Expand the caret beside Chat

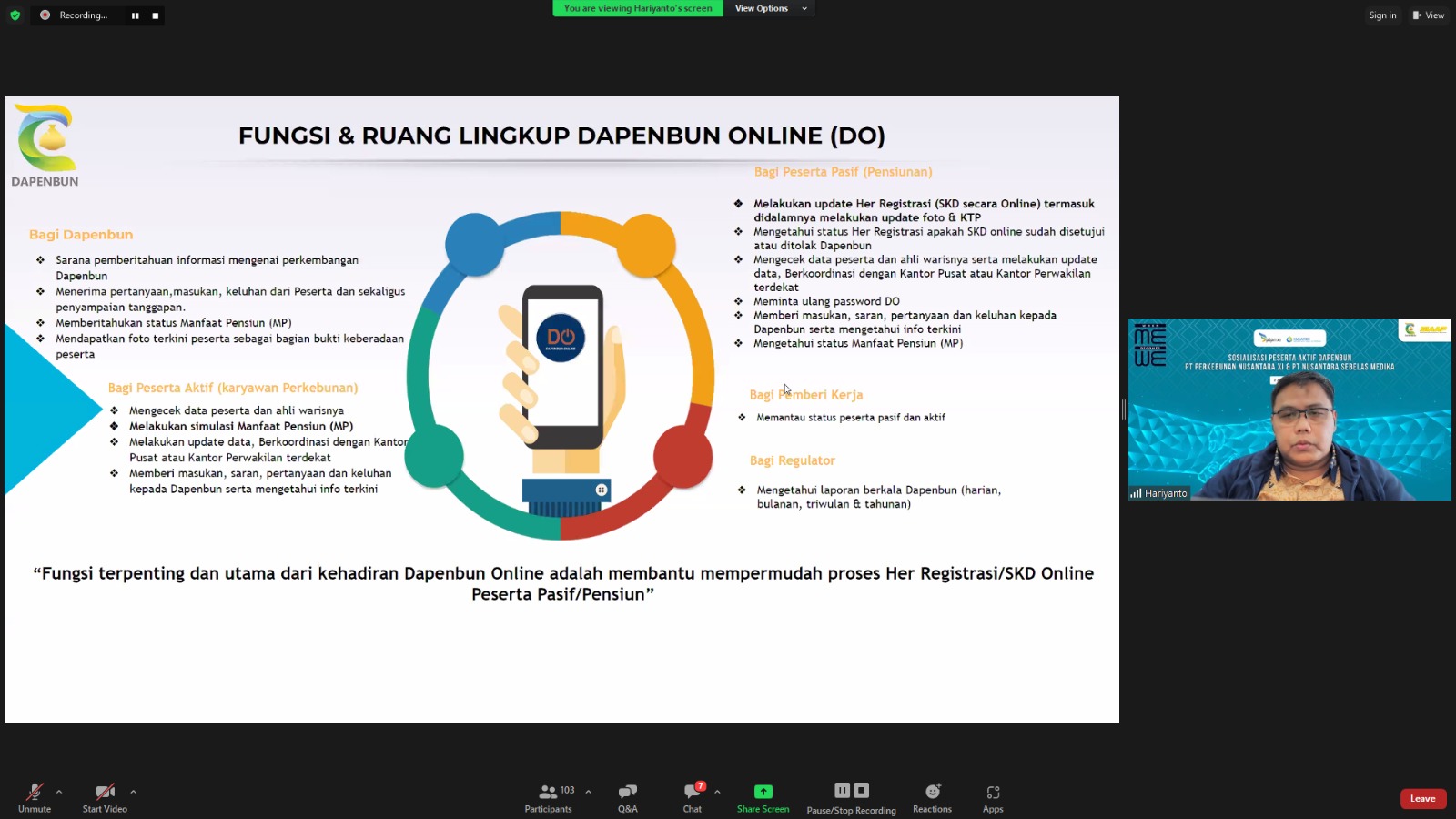pos(717,792)
